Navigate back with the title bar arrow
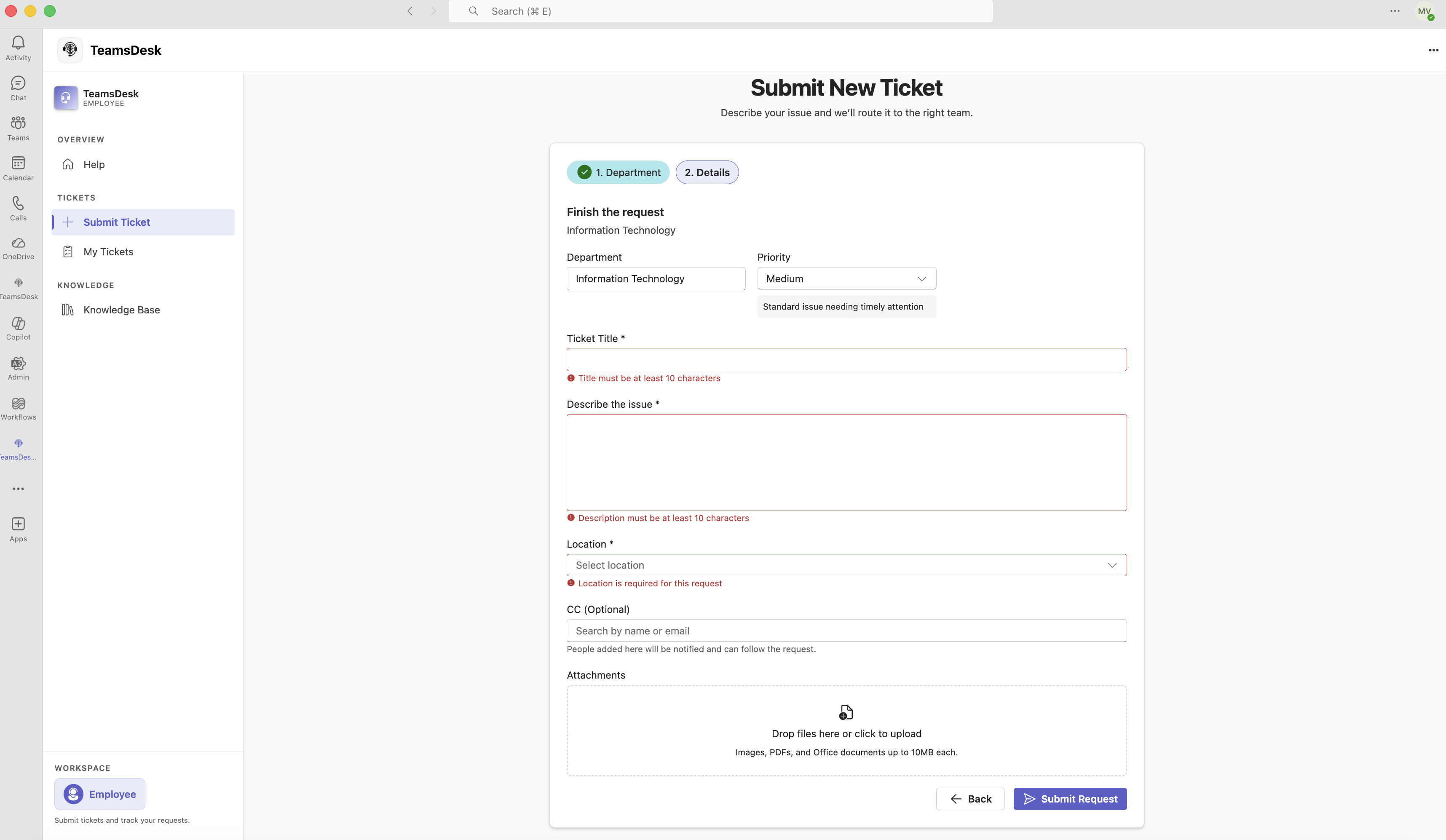Viewport: 1446px width, 840px height. [x=410, y=11]
